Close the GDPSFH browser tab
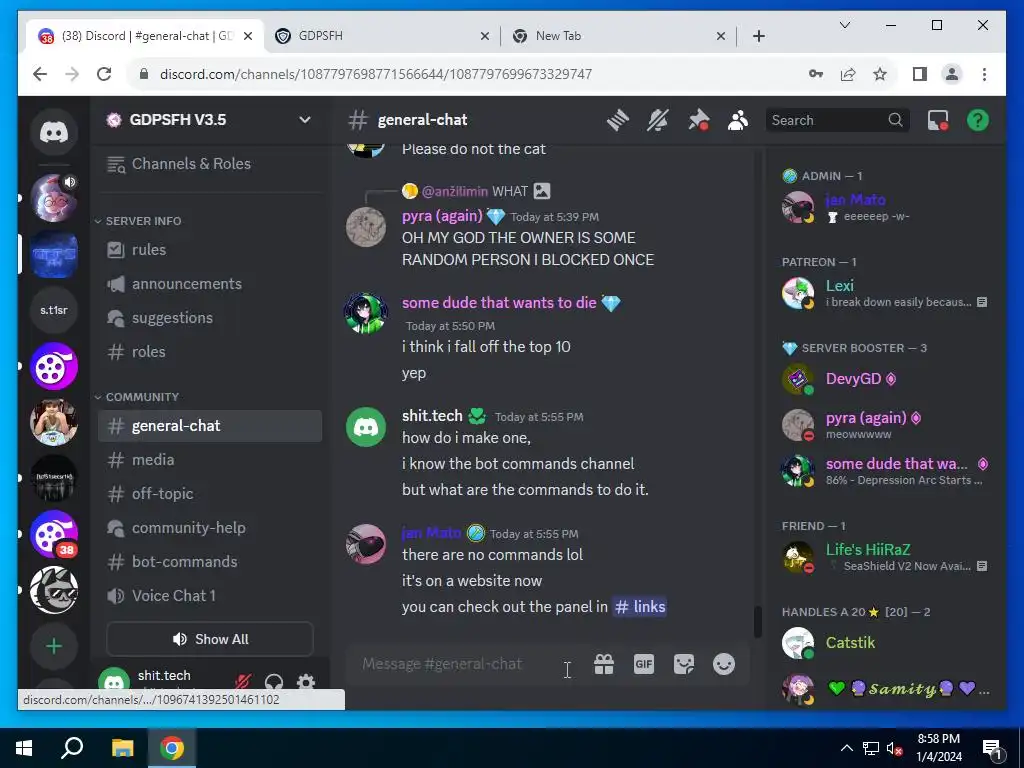 (485, 36)
